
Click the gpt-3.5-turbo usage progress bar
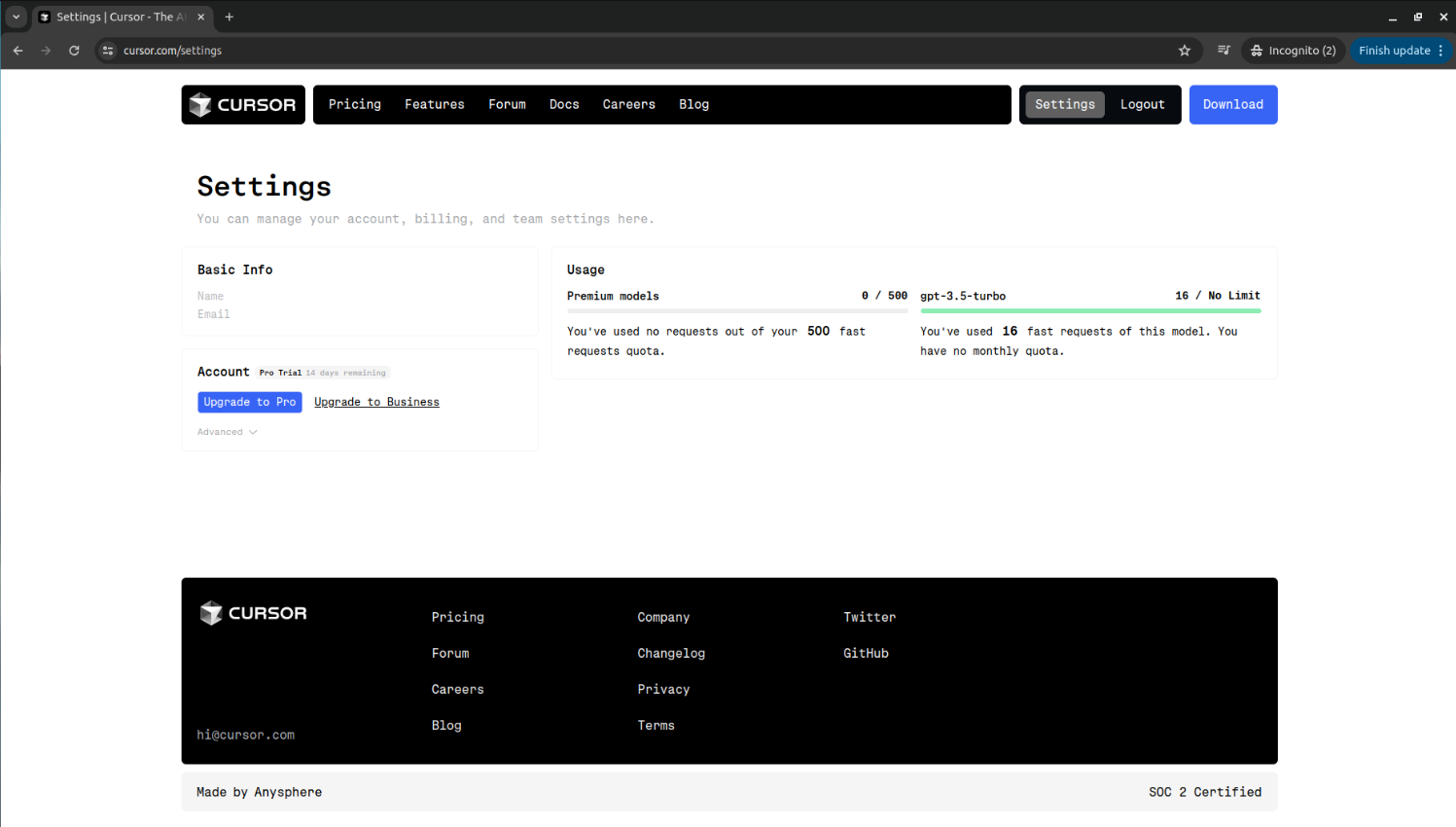pyautogui.click(x=1090, y=311)
